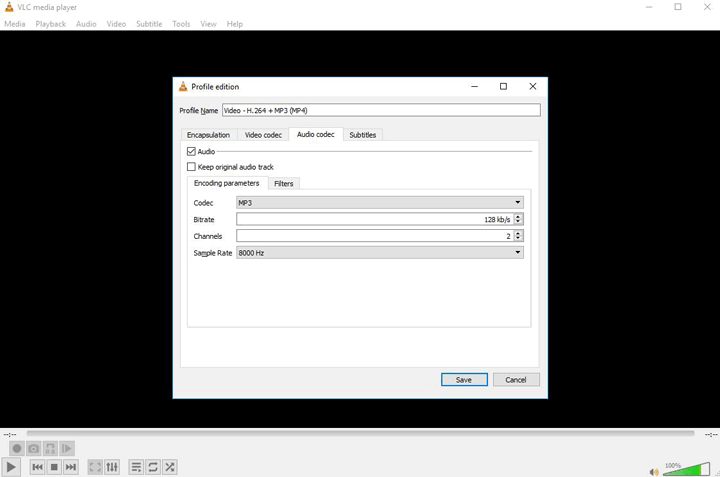720x477 pixels.
Task: Mute audio via speaker icon
Action: click(x=653, y=472)
